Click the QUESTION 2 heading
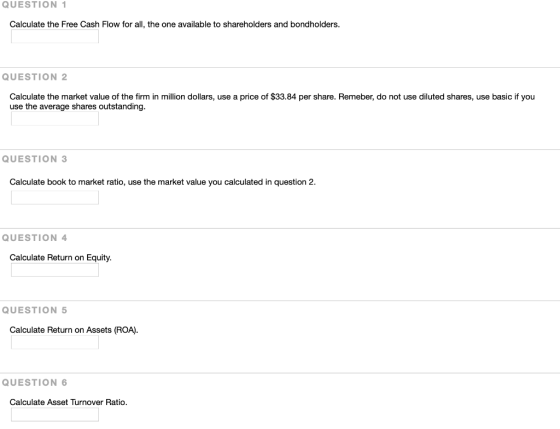Viewport: 560px width, 429px height. point(34,77)
